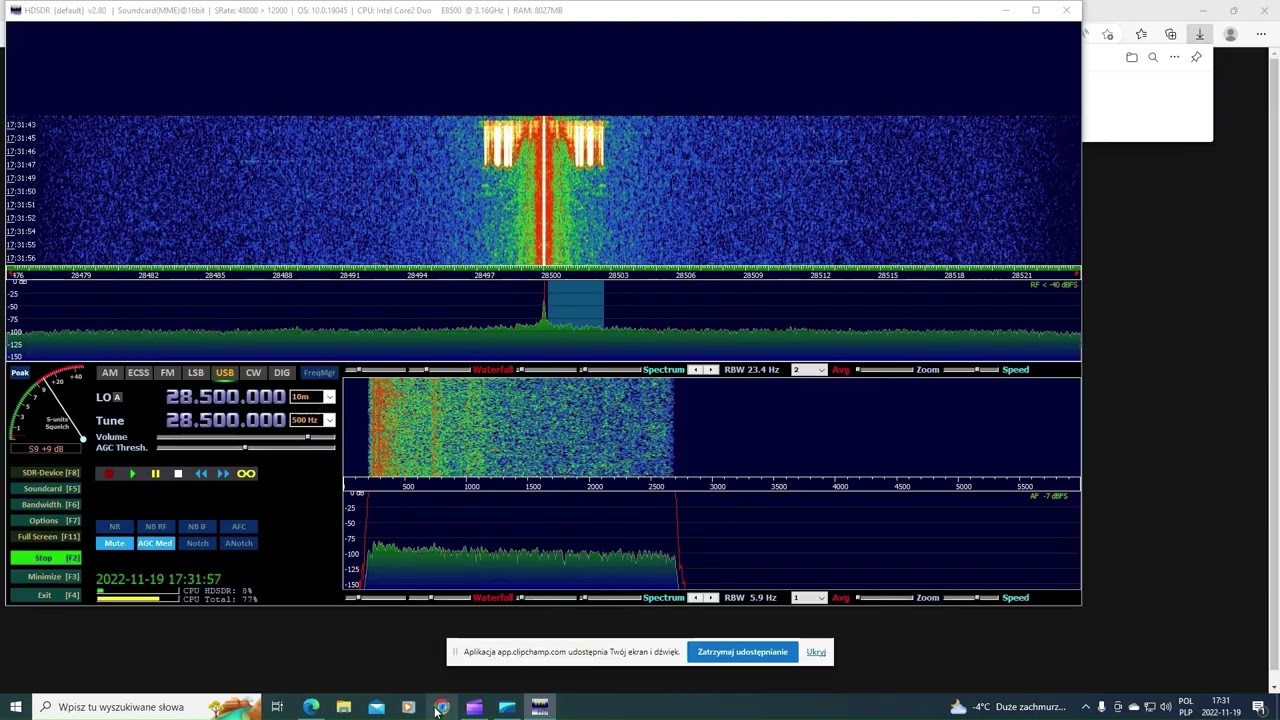
Task: Pause playback with the yellow pause icon
Action: click(155, 474)
